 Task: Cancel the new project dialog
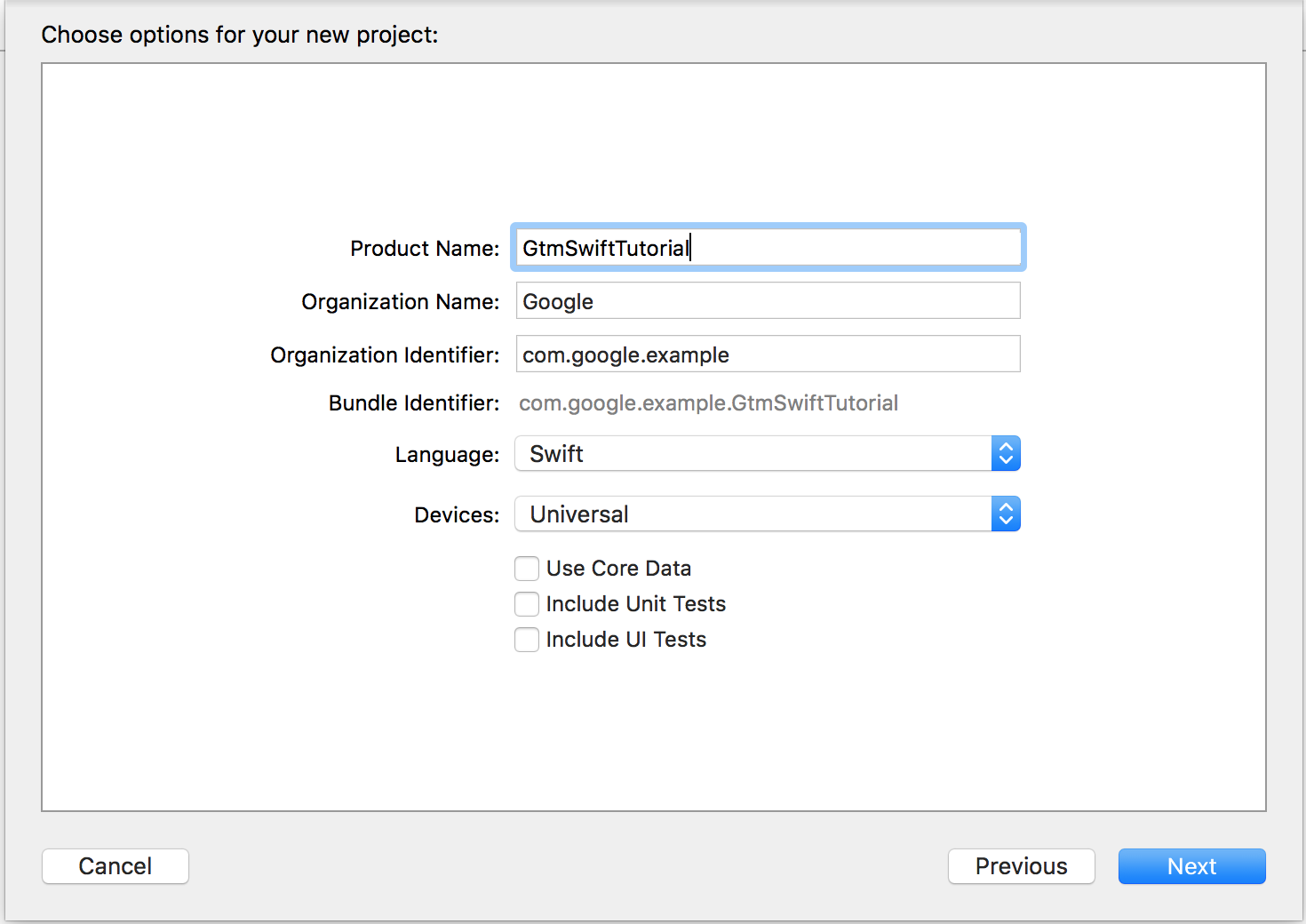click(115, 866)
